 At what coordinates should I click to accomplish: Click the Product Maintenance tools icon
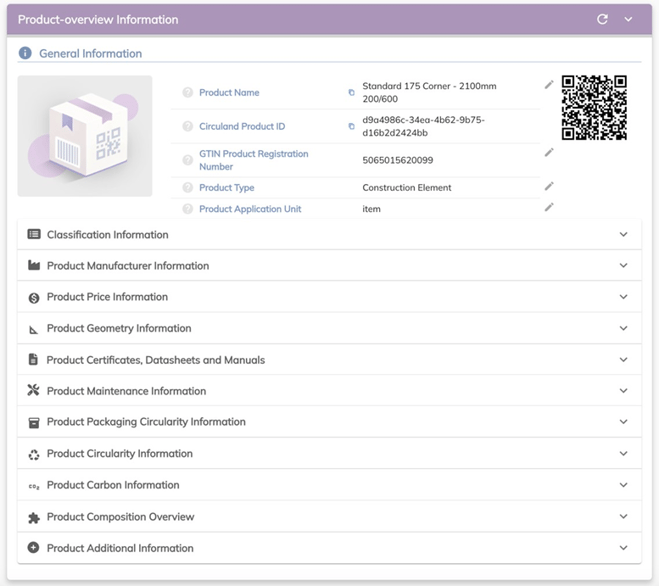(x=33, y=390)
